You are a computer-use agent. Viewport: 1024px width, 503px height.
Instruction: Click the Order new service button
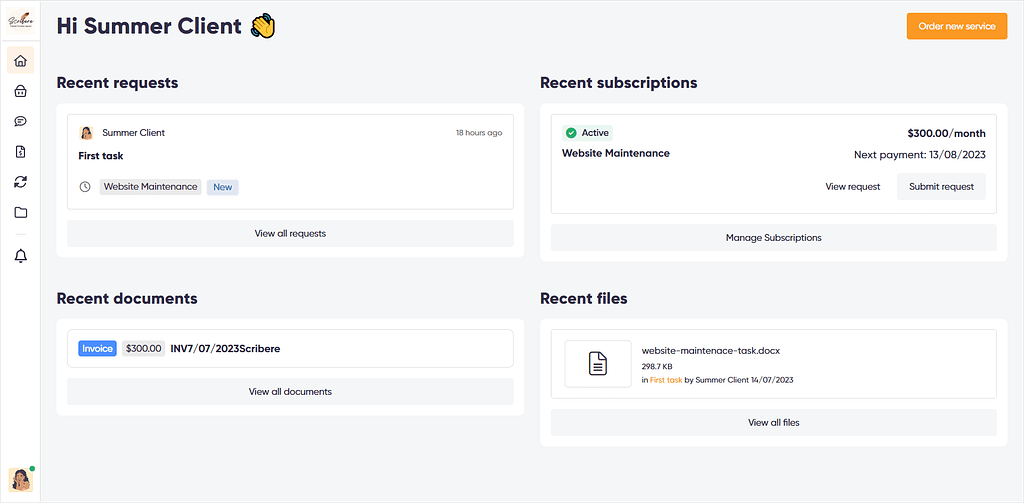(x=957, y=26)
